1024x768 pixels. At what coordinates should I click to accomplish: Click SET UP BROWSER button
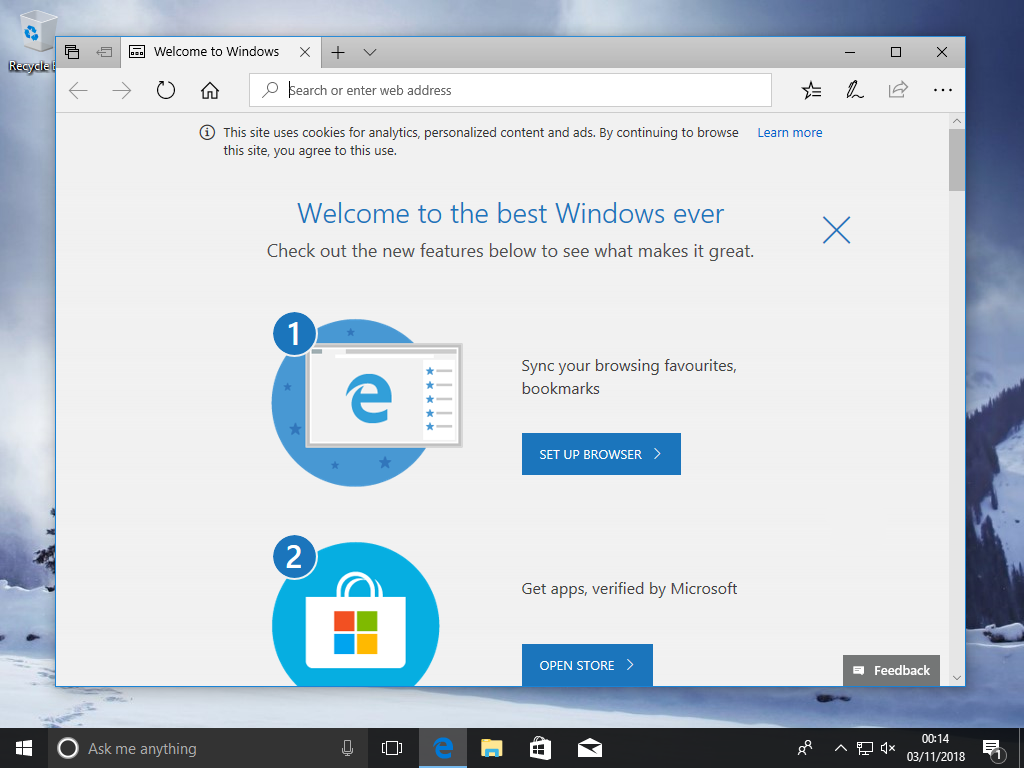[601, 454]
